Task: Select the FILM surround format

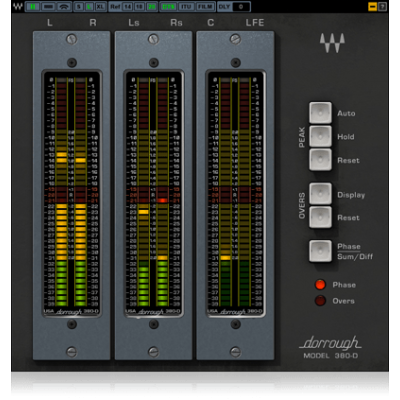Action: click(x=205, y=6)
